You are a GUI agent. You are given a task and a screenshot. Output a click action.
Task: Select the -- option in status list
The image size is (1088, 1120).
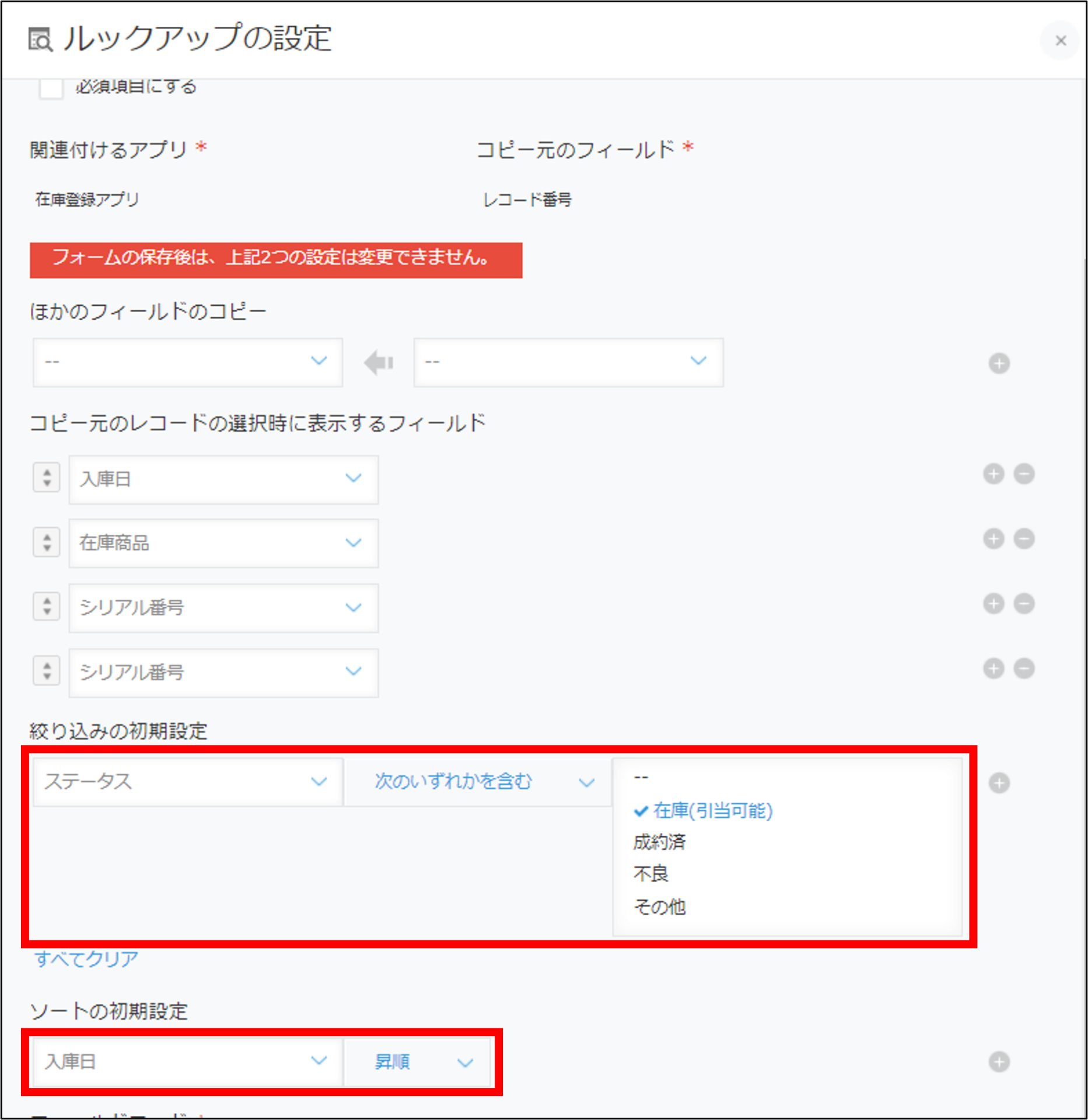(x=641, y=778)
